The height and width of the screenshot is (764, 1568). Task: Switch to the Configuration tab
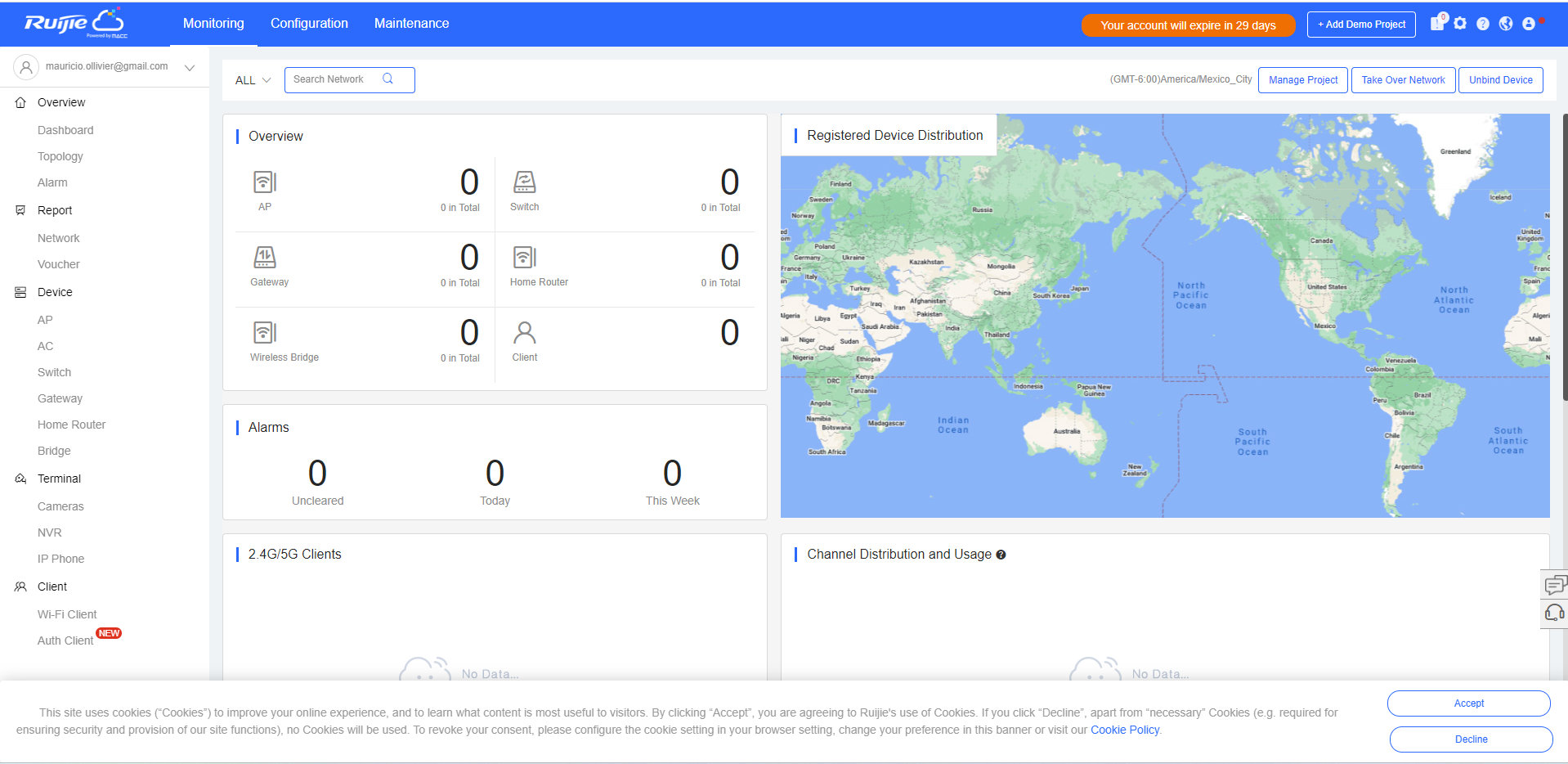click(309, 24)
